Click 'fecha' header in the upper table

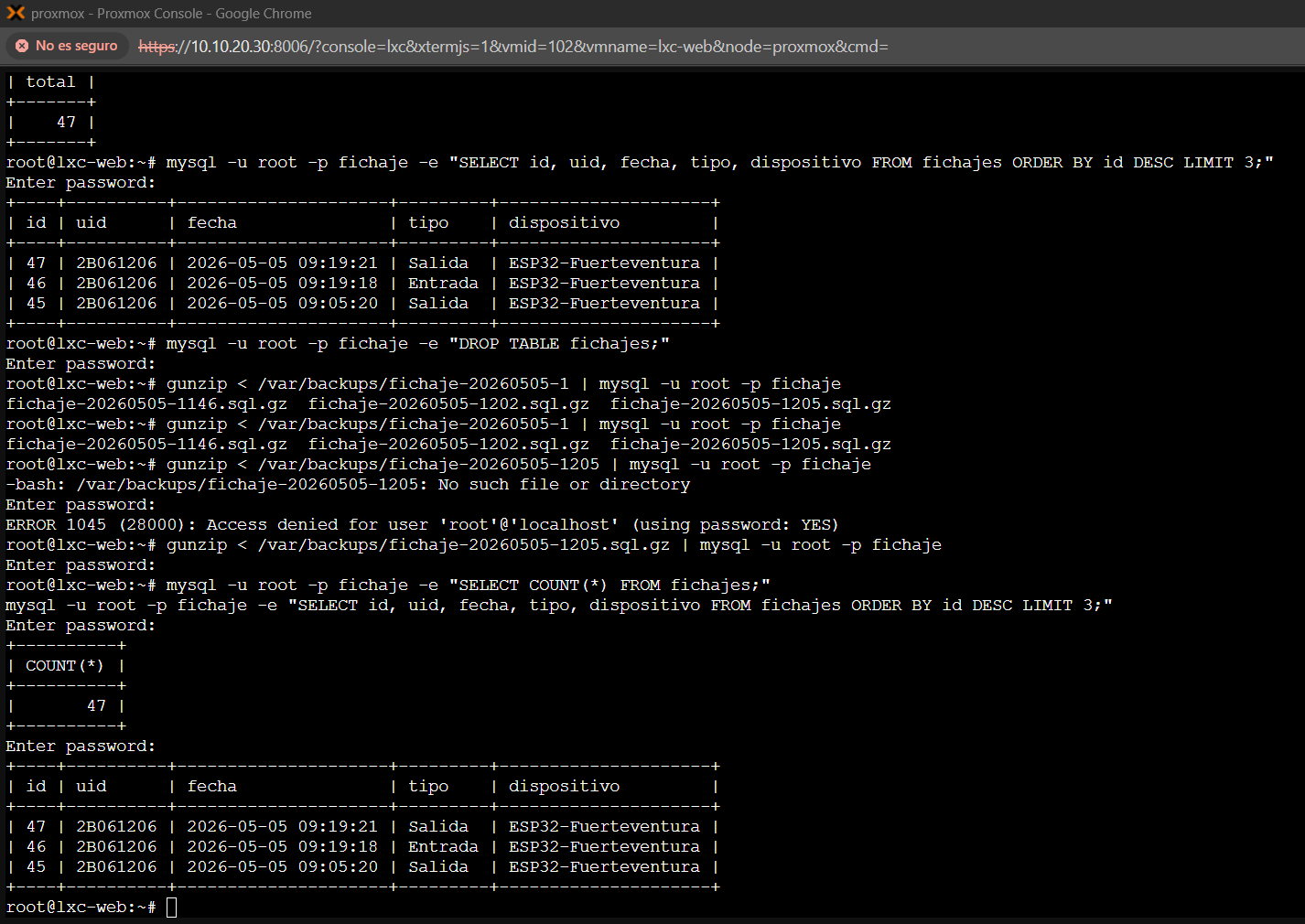pyautogui.click(x=212, y=222)
